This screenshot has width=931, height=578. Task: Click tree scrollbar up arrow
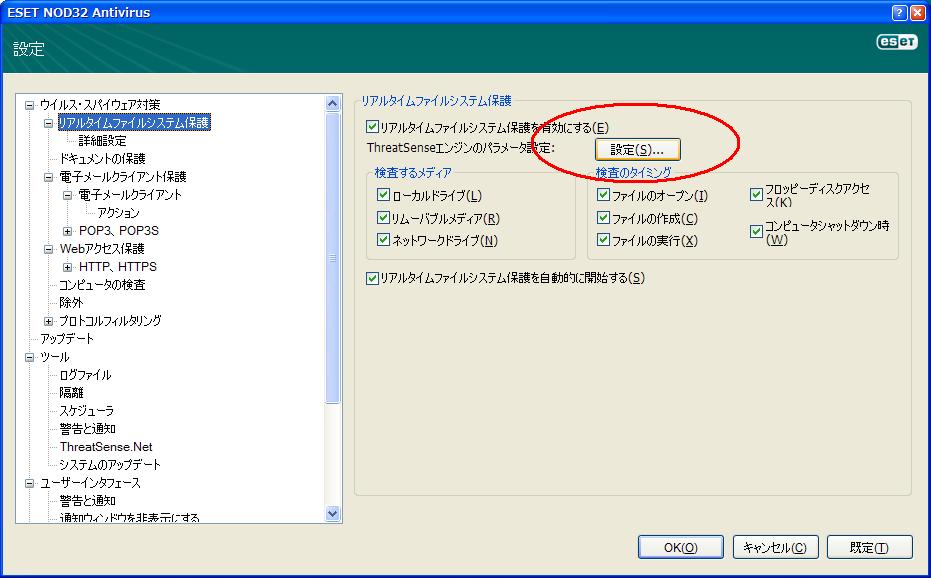point(332,103)
